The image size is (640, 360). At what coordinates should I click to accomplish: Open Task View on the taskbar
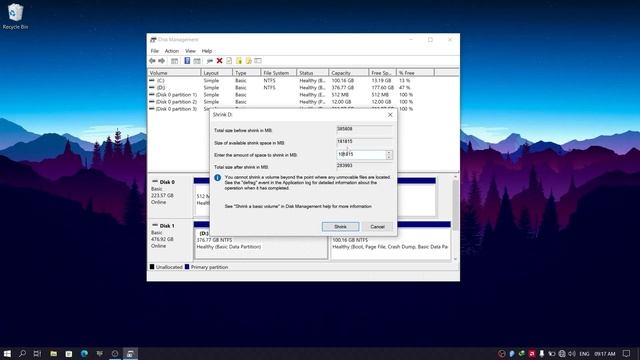[37, 353]
